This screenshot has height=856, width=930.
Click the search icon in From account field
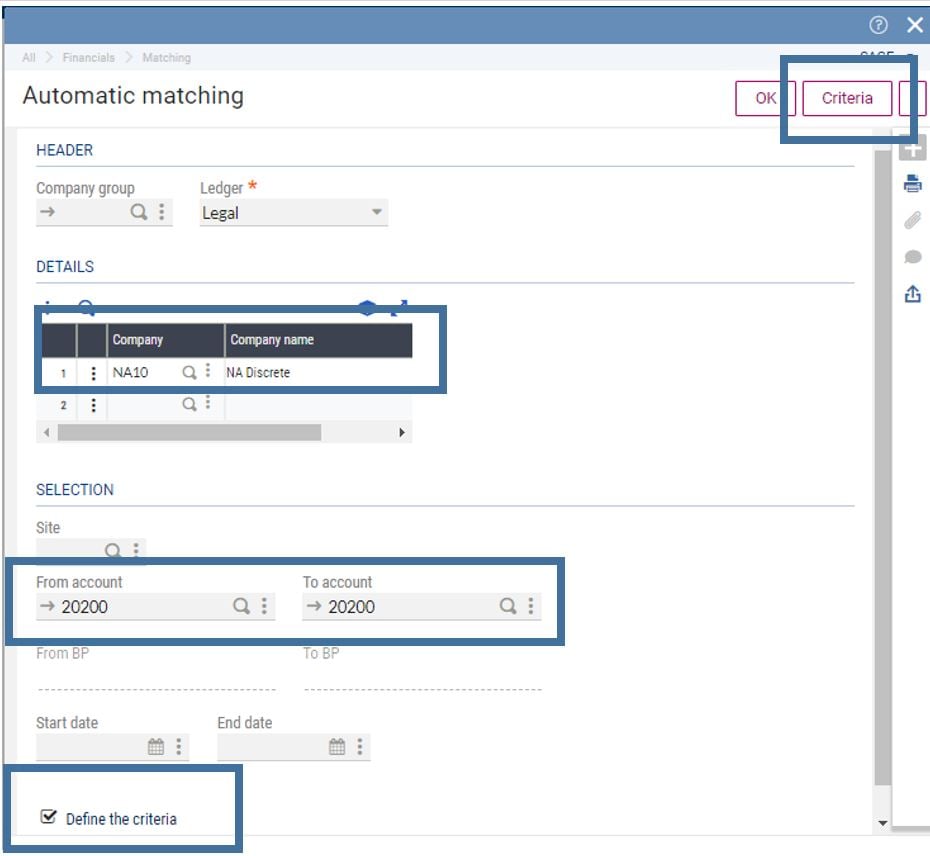(x=241, y=606)
